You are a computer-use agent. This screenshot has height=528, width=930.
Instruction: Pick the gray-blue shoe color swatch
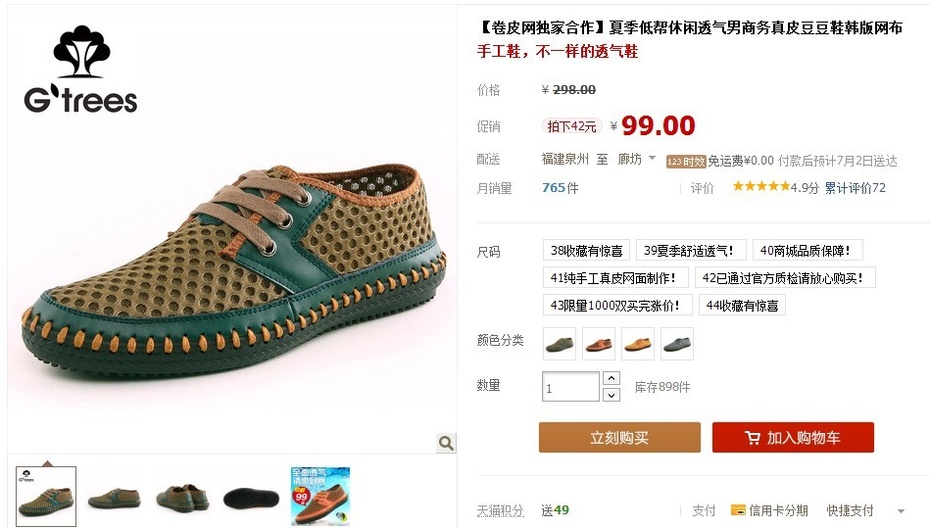(677, 343)
